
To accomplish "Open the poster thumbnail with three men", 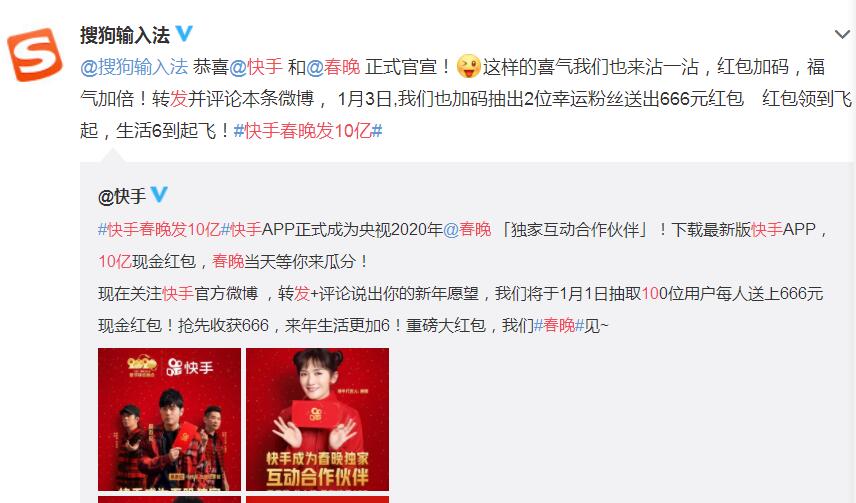I will click(x=169, y=419).
